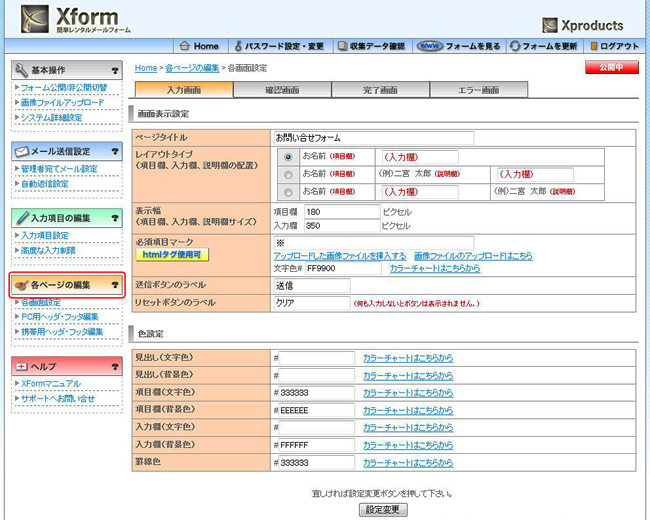This screenshot has width=650, height=520.
Task: Click the 必須項目マーク input field
Action: pyautogui.click(x=374, y=243)
